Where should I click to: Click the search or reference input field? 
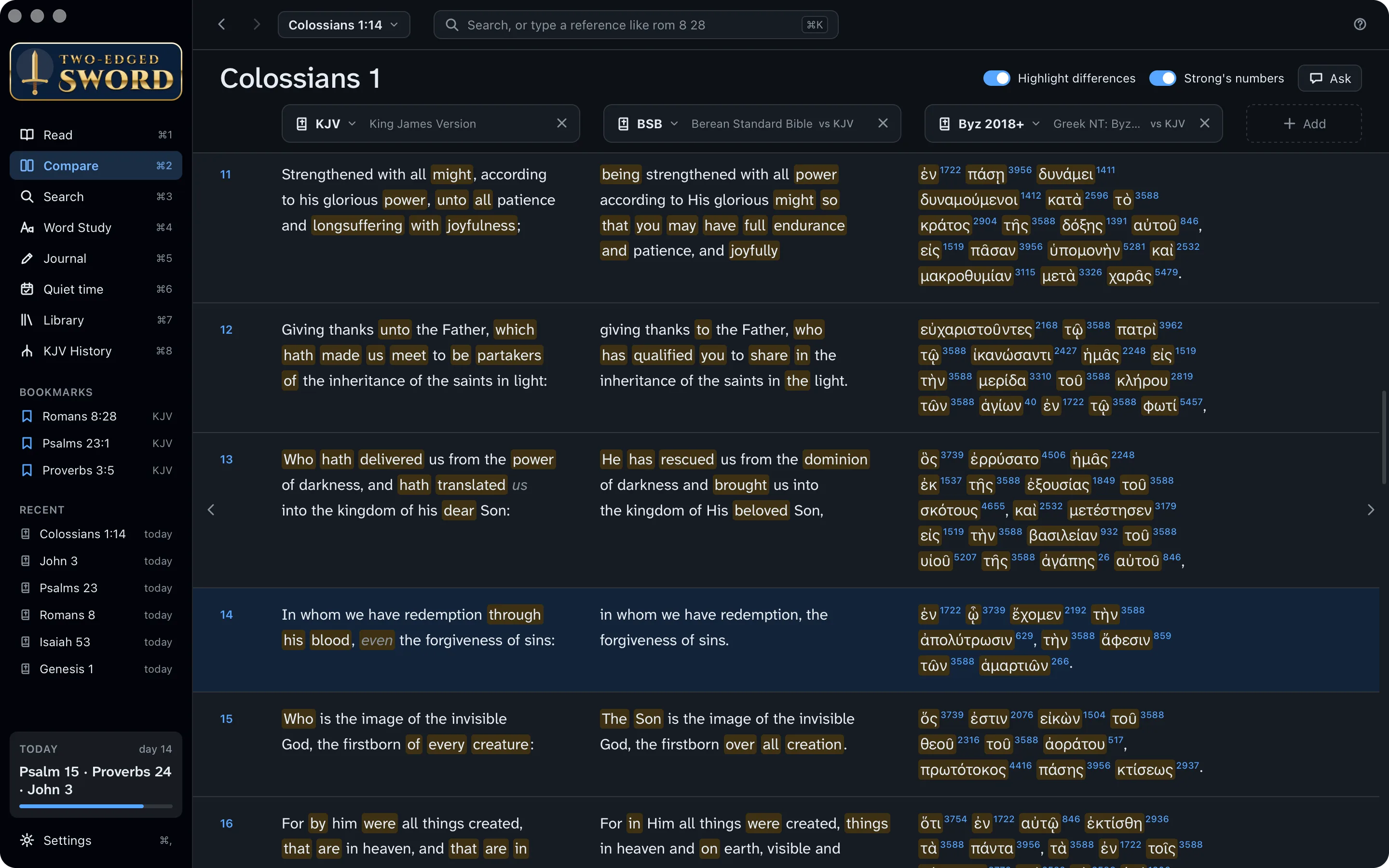635,25
